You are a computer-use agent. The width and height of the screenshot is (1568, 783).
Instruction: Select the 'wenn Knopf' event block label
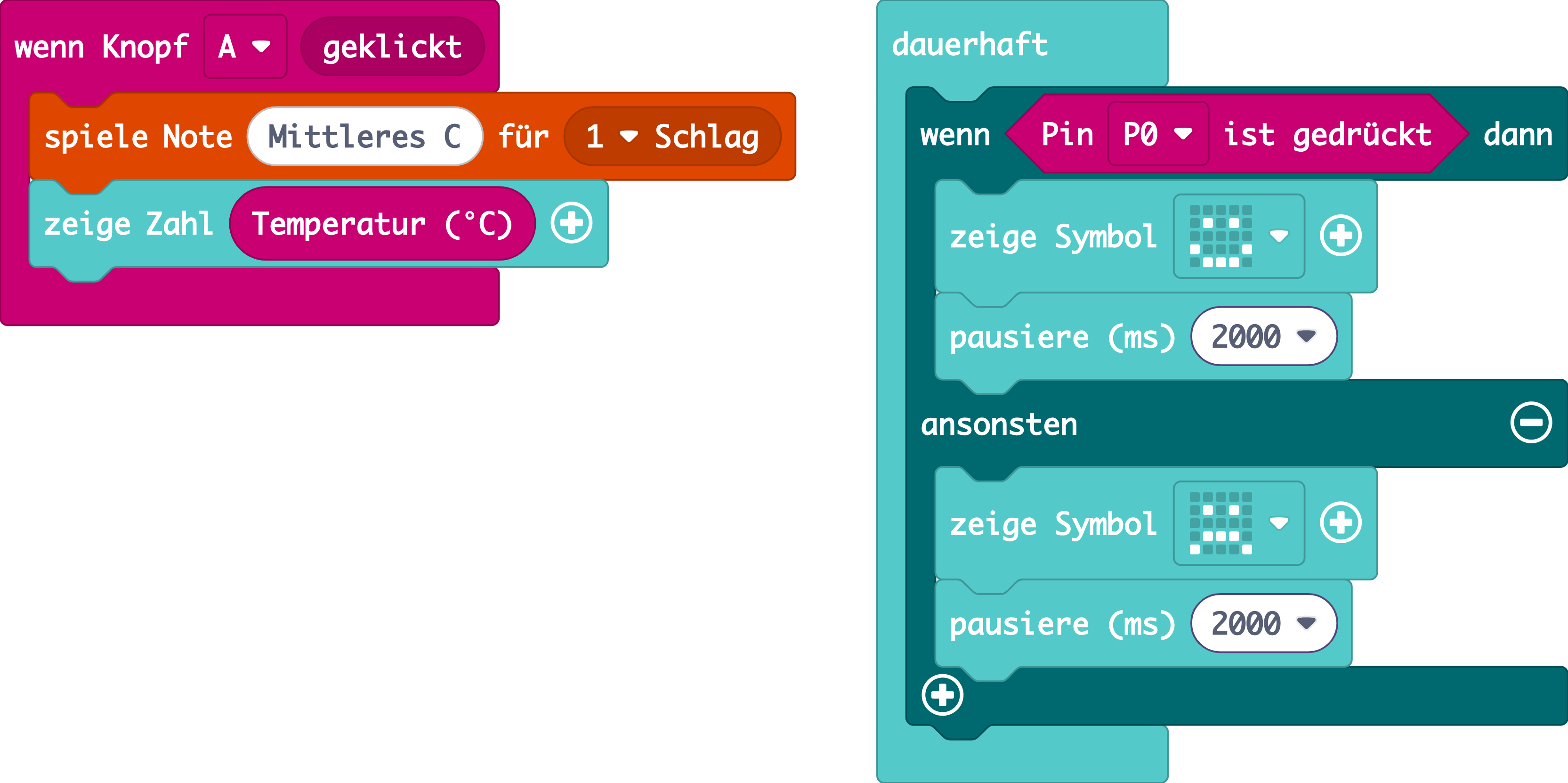point(101,47)
